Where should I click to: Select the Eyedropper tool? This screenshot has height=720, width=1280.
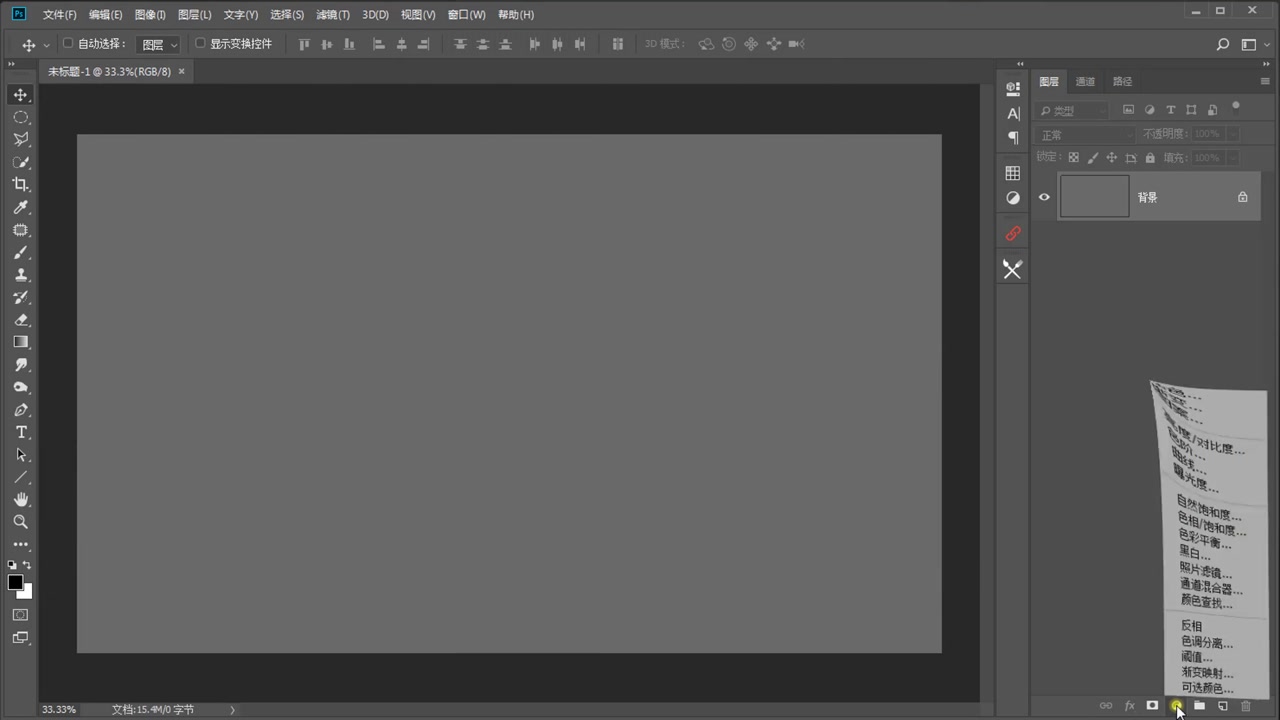[x=20, y=207]
